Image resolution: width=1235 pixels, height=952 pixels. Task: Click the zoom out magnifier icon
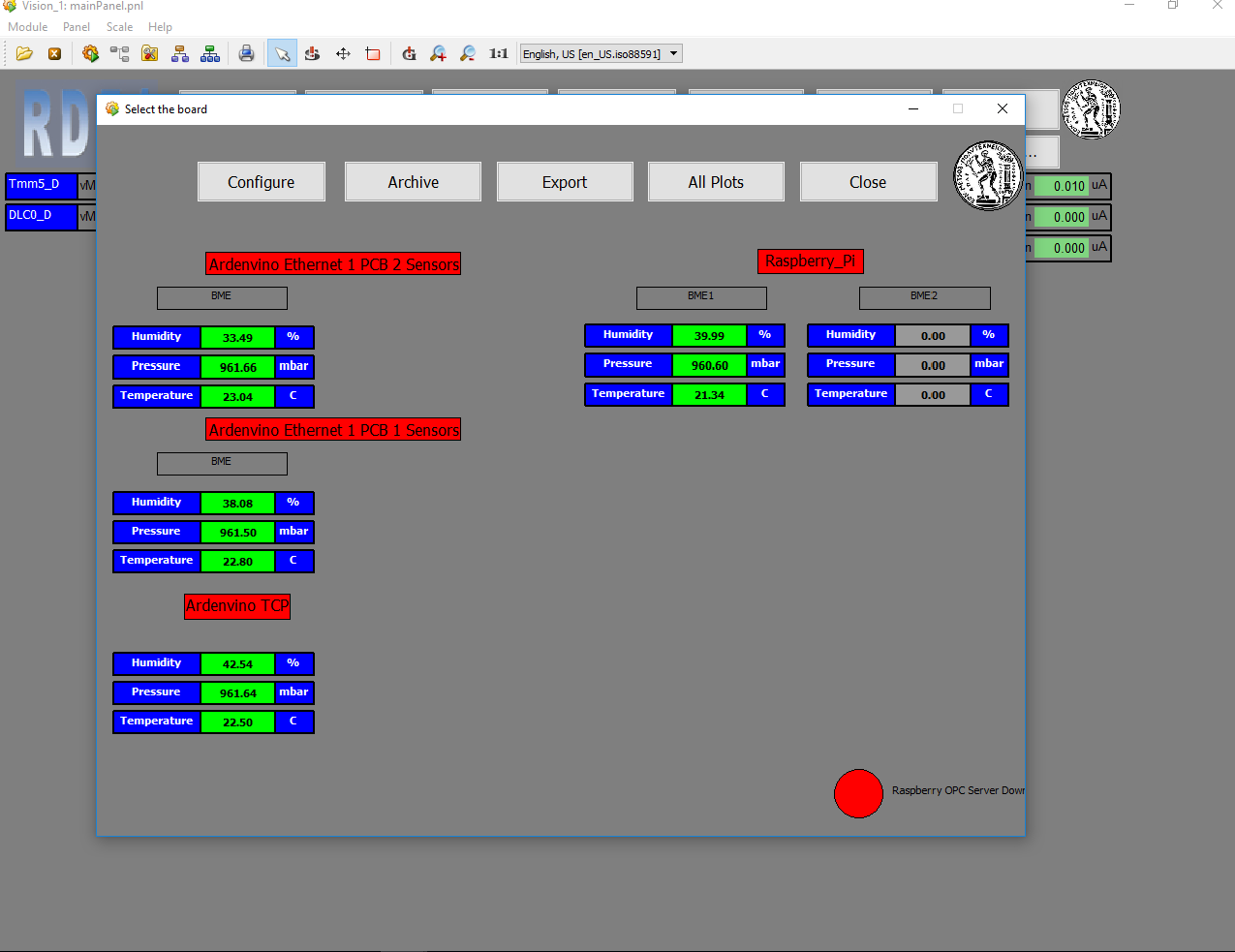[468, 54]
